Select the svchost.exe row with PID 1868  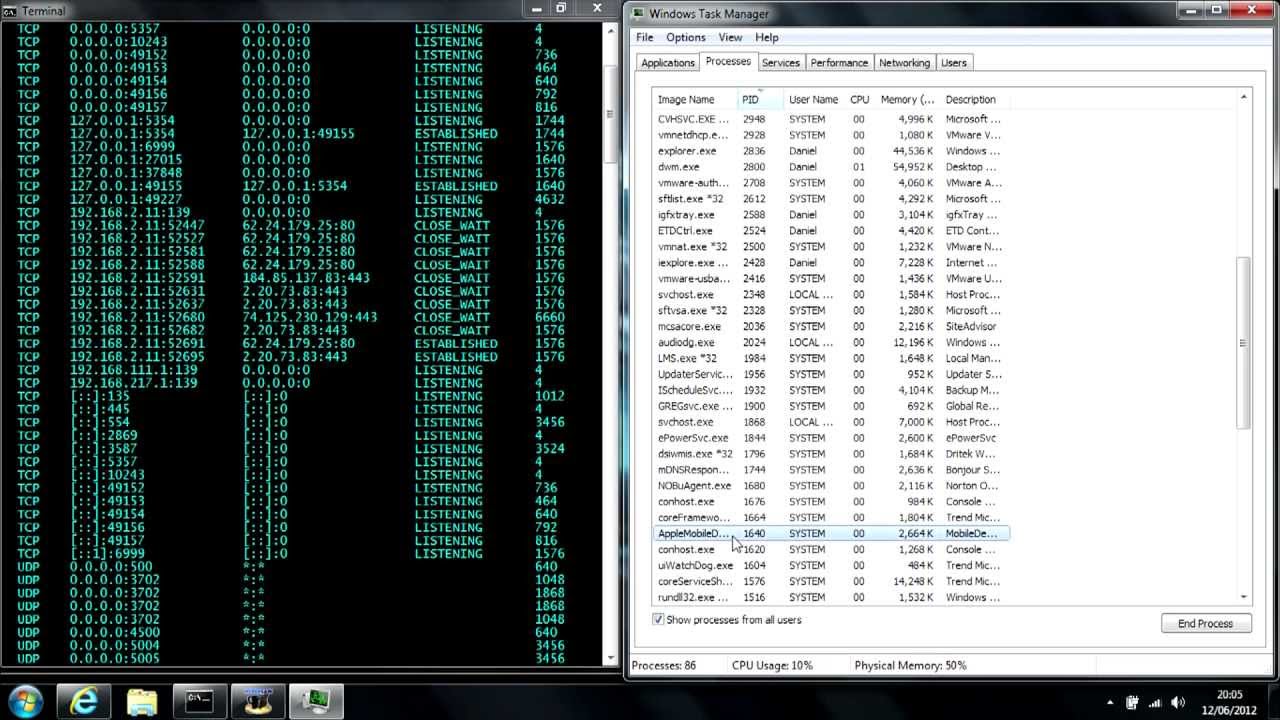point(831,422)
